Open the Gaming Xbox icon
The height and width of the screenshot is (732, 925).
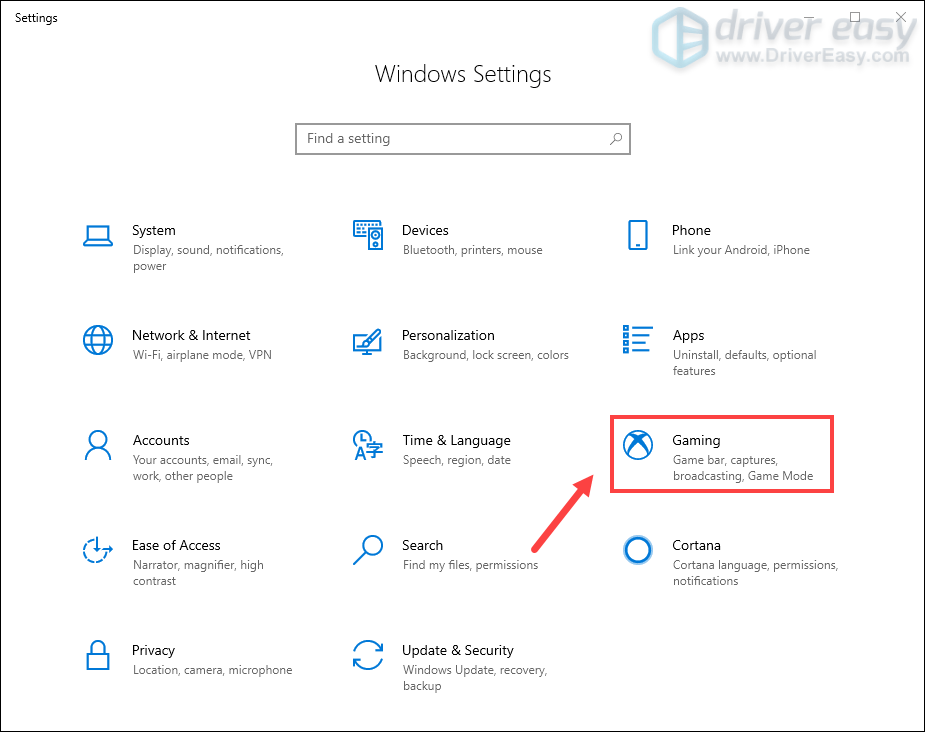pos(637,445)
